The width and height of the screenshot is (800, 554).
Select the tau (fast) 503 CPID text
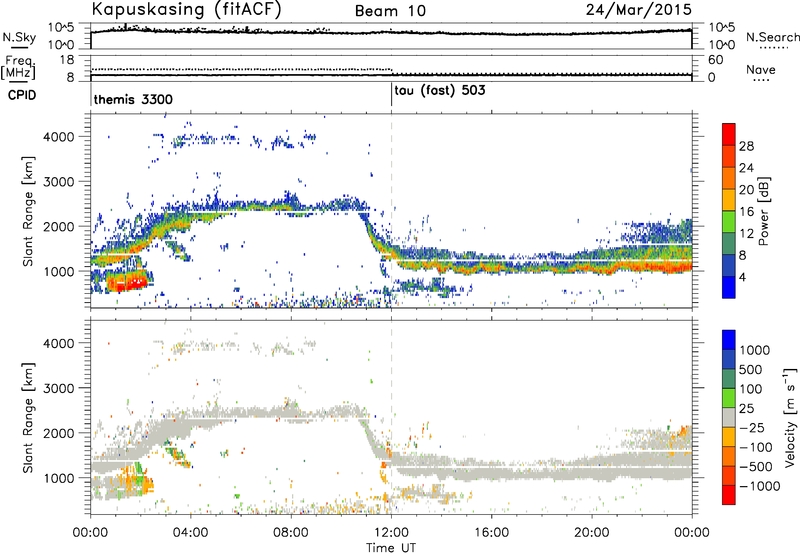coord(440,91)
